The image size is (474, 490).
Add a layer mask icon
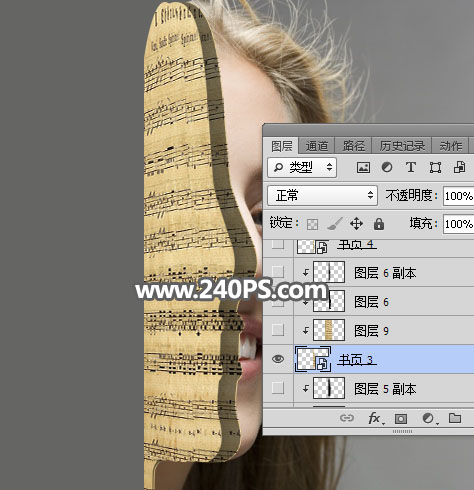400,418
